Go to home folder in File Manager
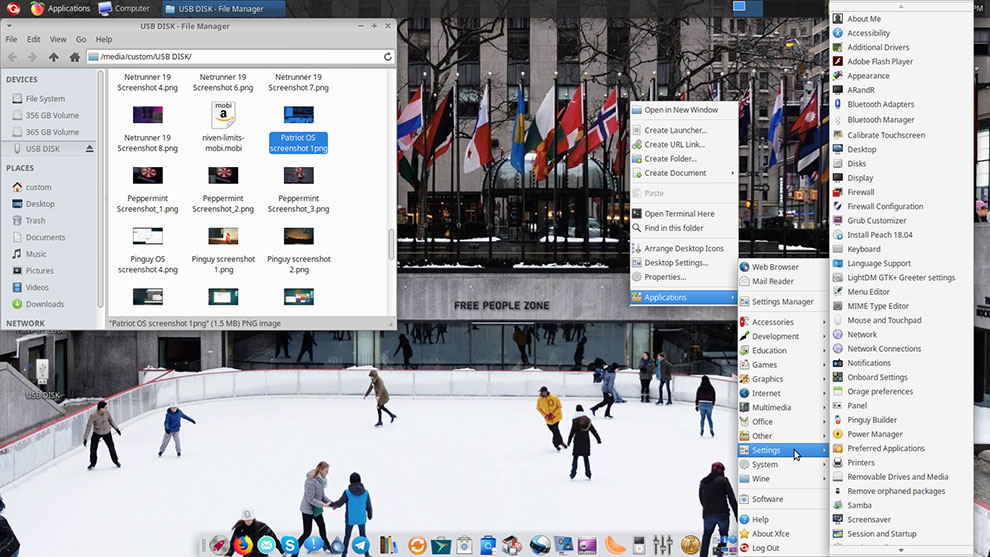This screenshot has height=557, width=990. pos(75,57)
